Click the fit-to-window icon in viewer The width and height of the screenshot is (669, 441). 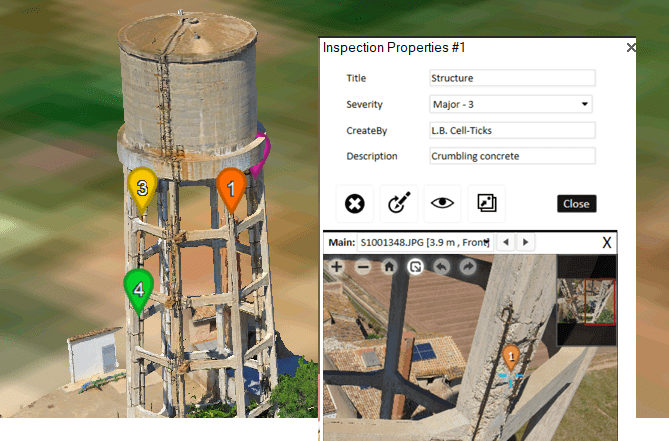pyautogui.click(x=415, y=267)
